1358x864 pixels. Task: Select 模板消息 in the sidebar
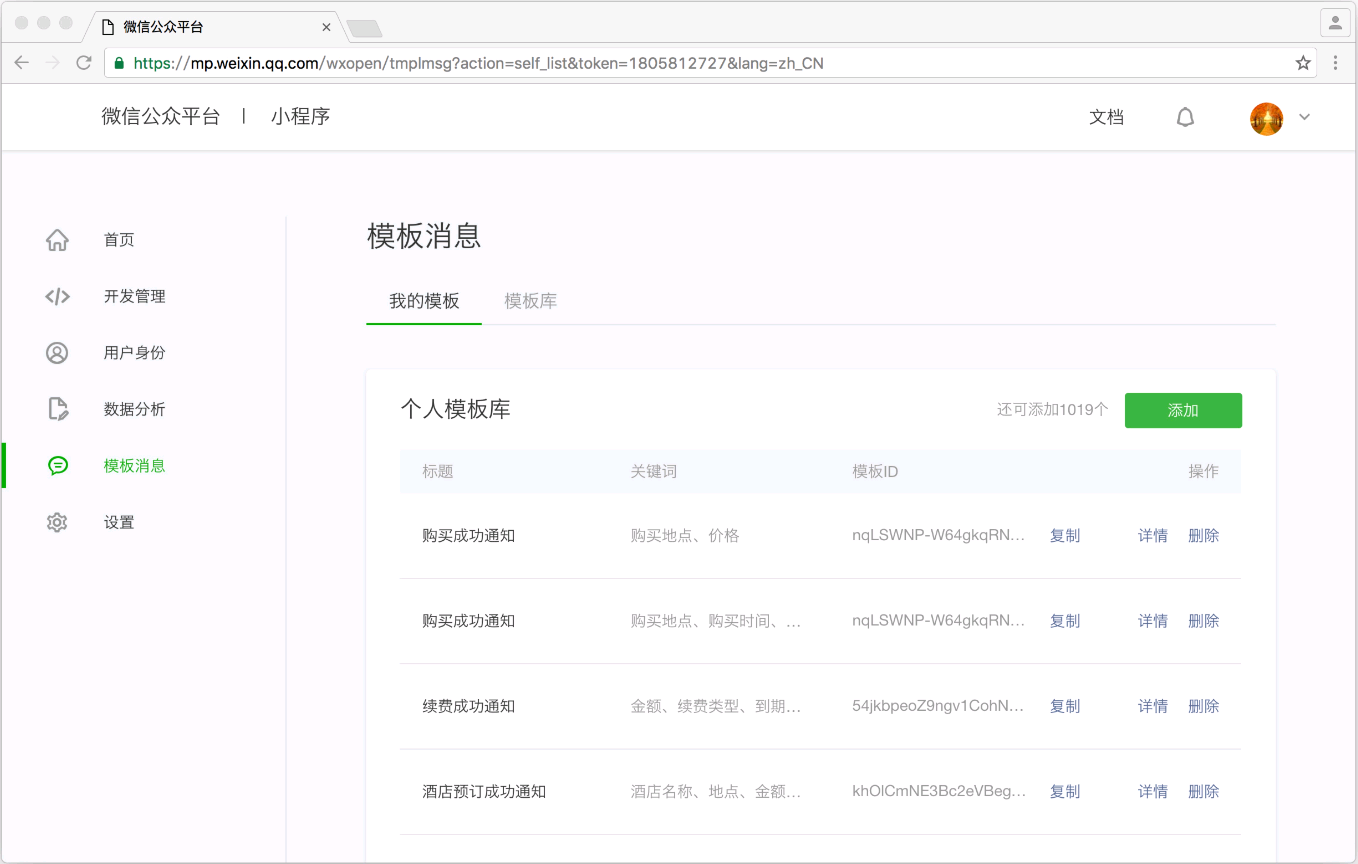point(135,466)
